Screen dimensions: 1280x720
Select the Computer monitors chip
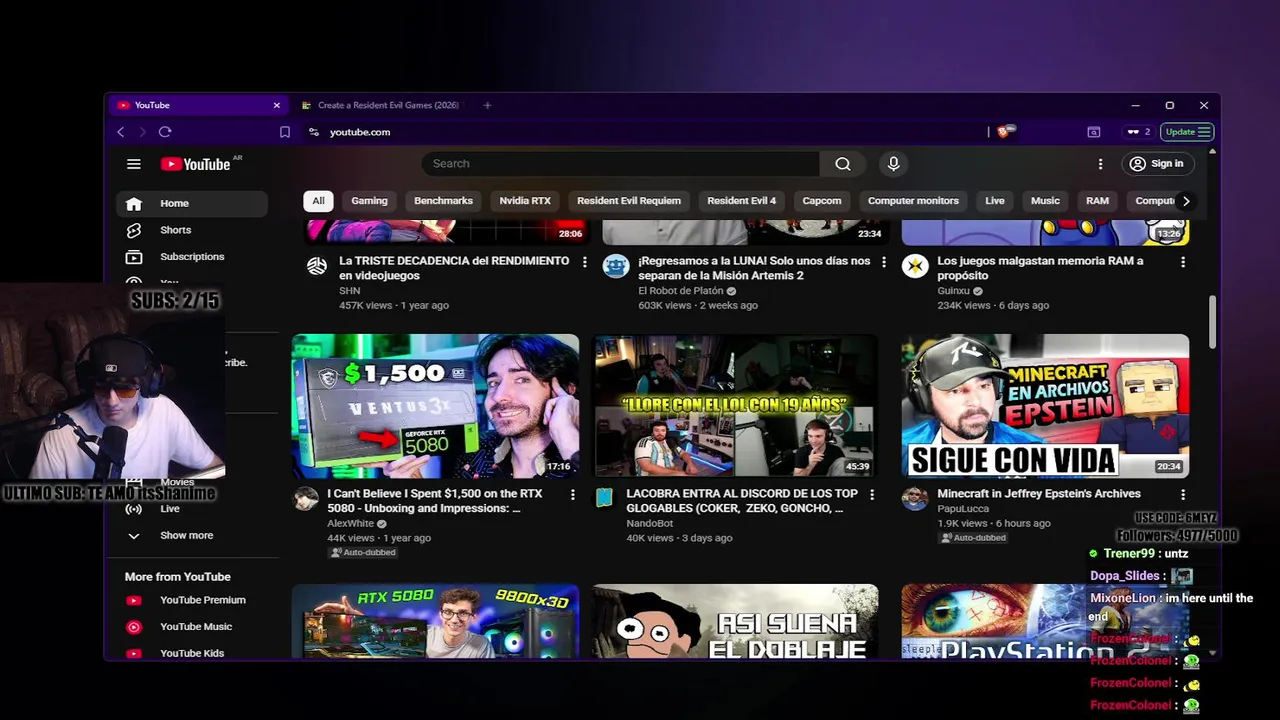[913, 201]
